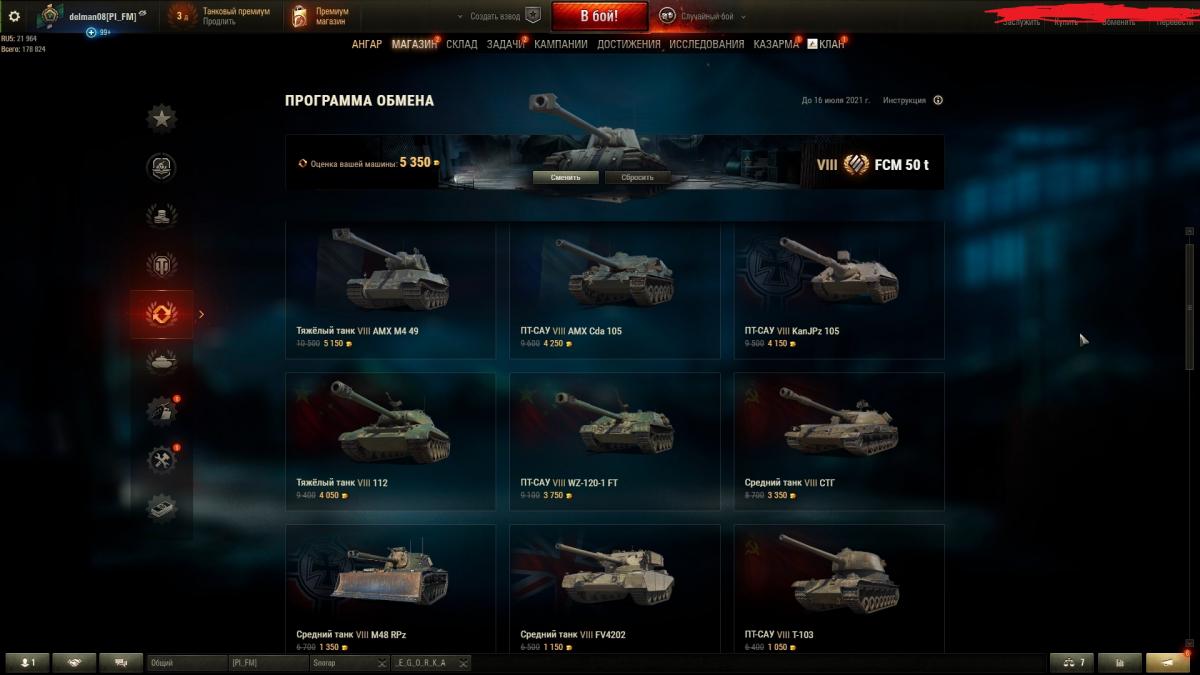Select the AMX M4 49 tank card
The image size is (1200, 675).
pos(390,290)
